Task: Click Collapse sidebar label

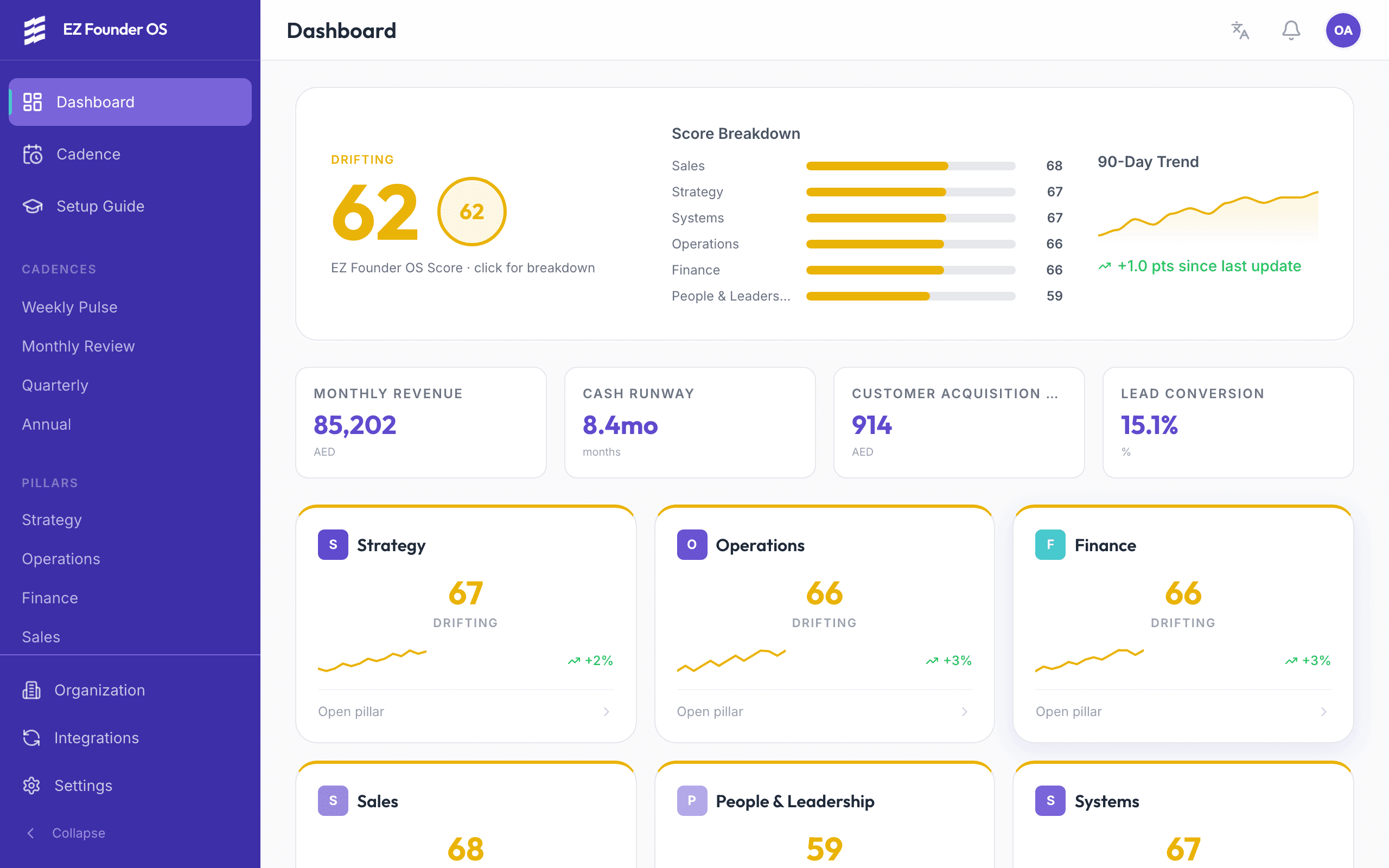Action: (79, 833)
